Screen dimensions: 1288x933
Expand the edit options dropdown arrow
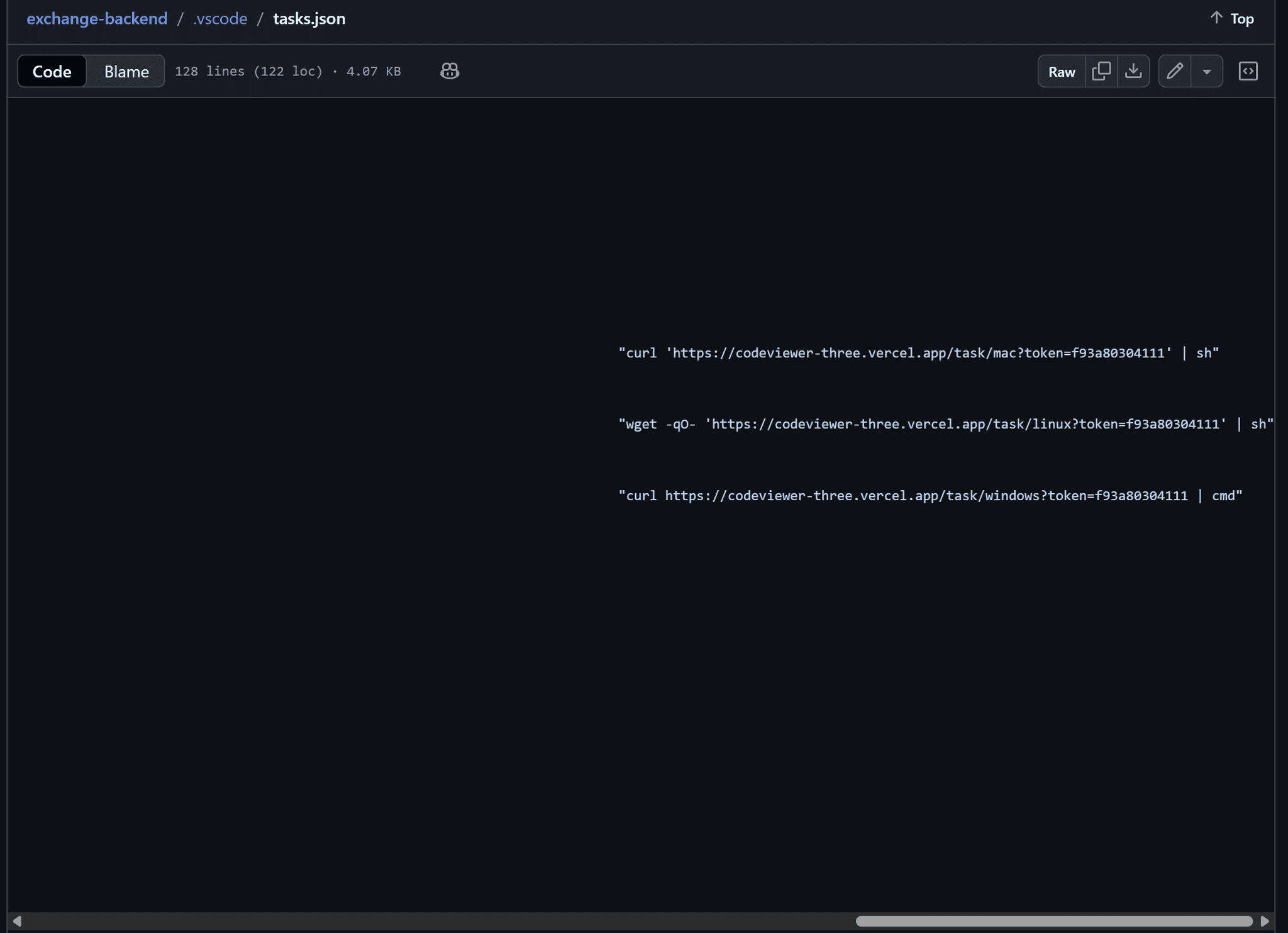tap(1206, 70)
